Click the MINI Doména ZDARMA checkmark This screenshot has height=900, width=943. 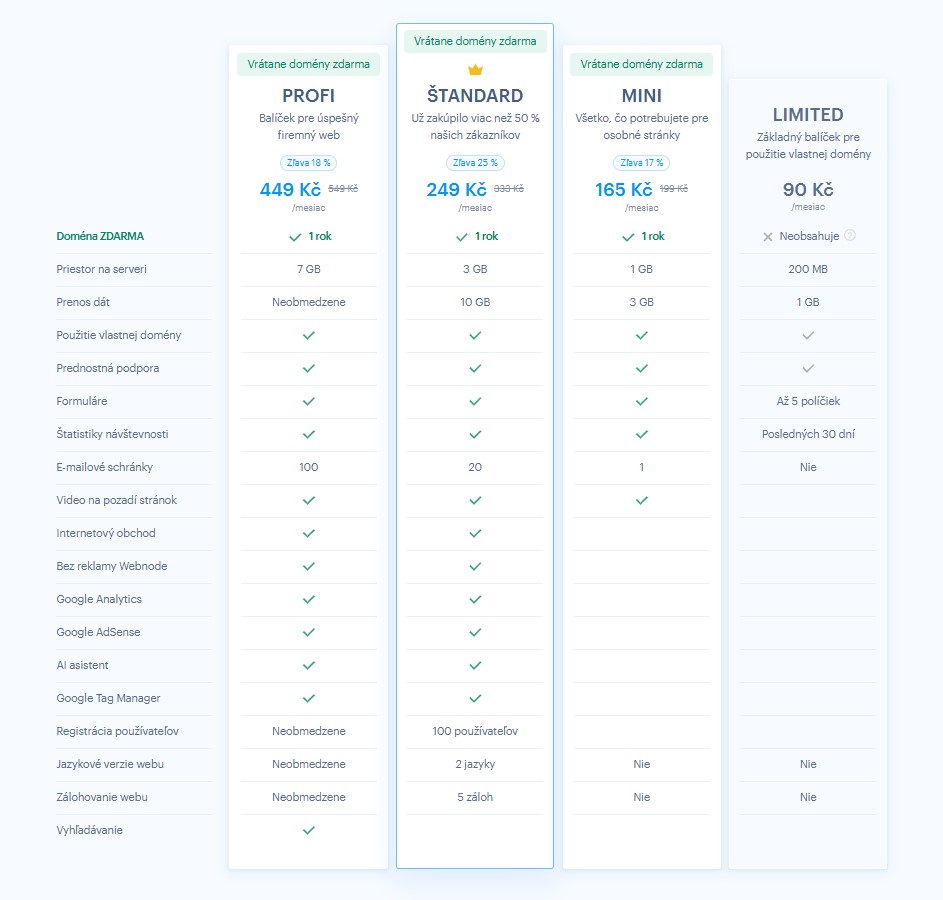click(x=628, y=237)
